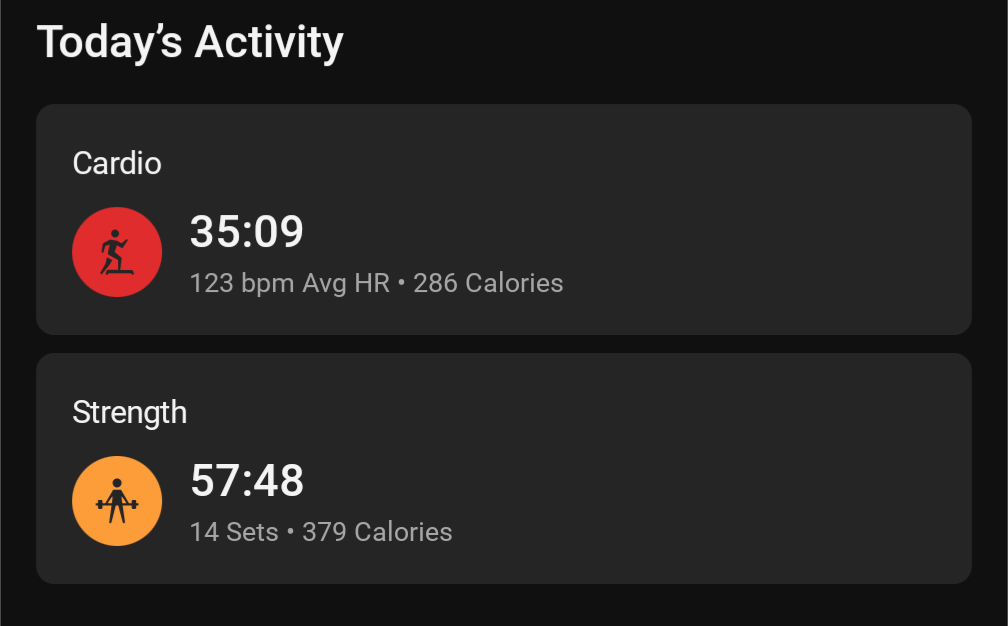
Task: Click the bullet separator in Cardio details
Action: (402, 282)
